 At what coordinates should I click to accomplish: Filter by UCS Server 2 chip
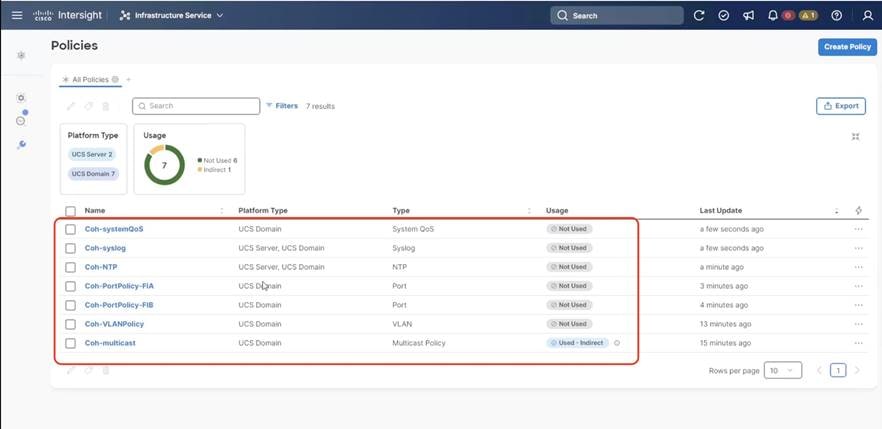click(92, 155)
